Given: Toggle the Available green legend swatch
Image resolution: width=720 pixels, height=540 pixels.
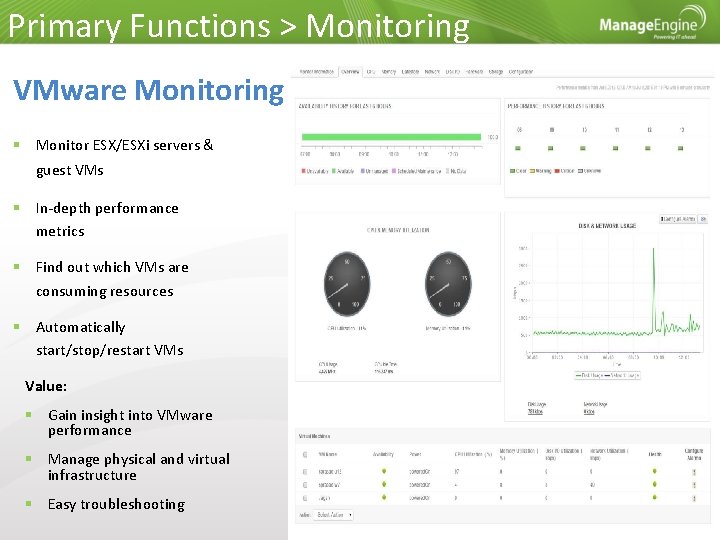Looking at the screenshot, I should pyautogui.click(x=334, y=171).
